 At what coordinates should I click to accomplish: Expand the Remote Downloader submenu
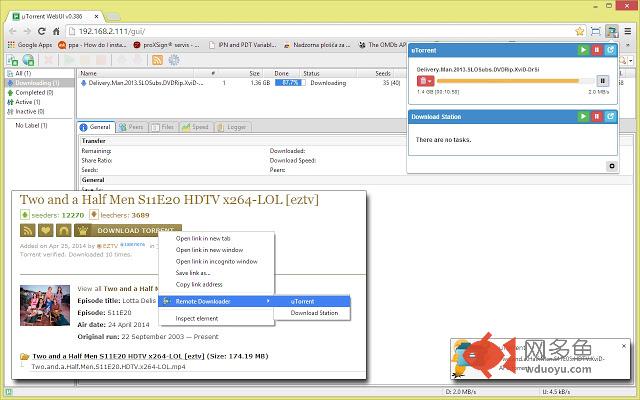(x=216, y=301)
